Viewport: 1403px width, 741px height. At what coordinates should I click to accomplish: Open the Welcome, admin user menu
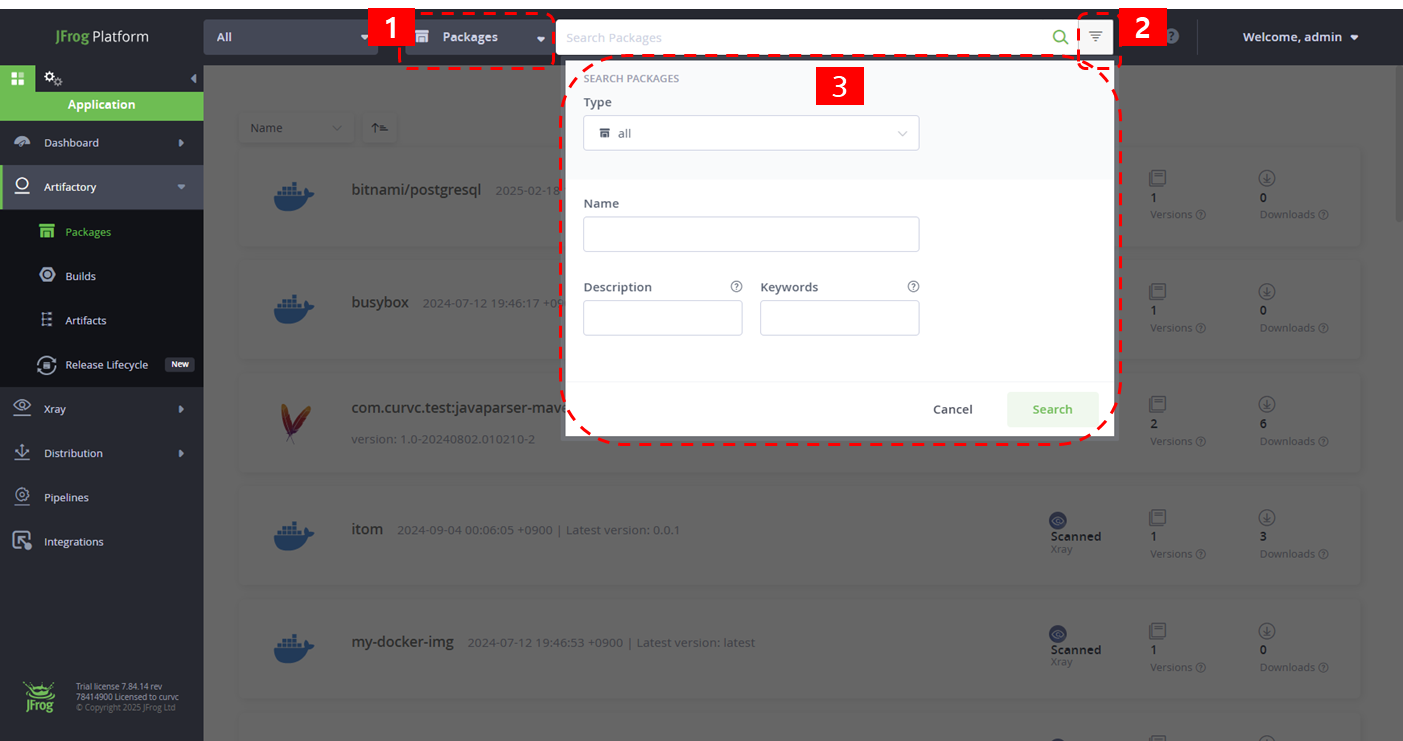click(1300, 37)
